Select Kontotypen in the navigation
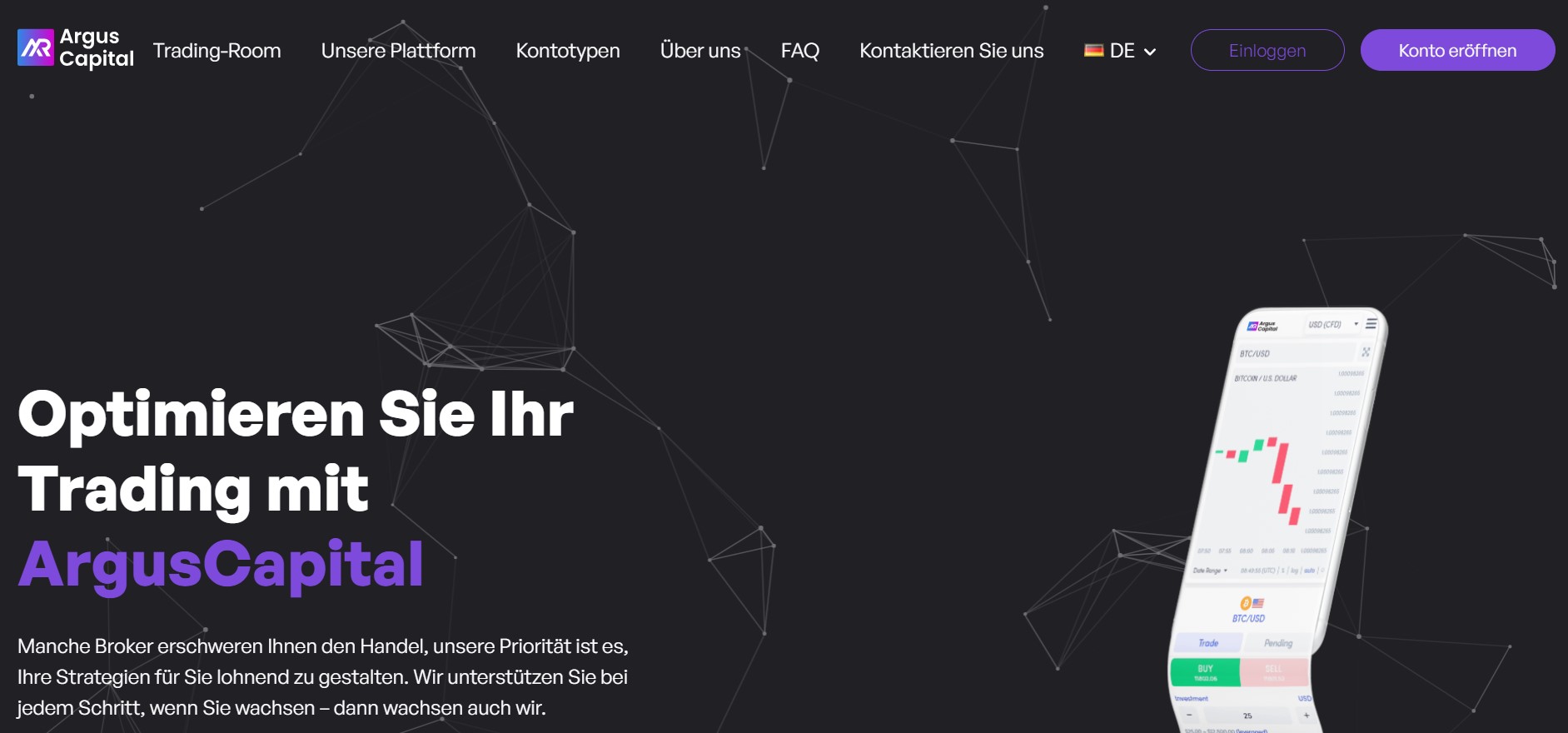Viewport: 1568px width, 733px height. (x=567, y=51)
